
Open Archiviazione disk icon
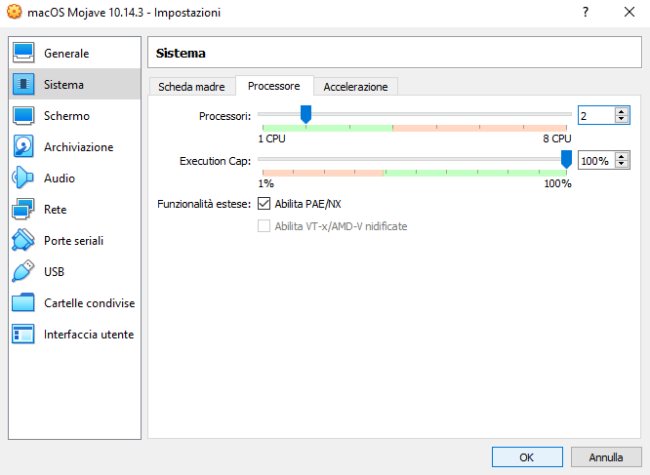(x=24, y=147)
